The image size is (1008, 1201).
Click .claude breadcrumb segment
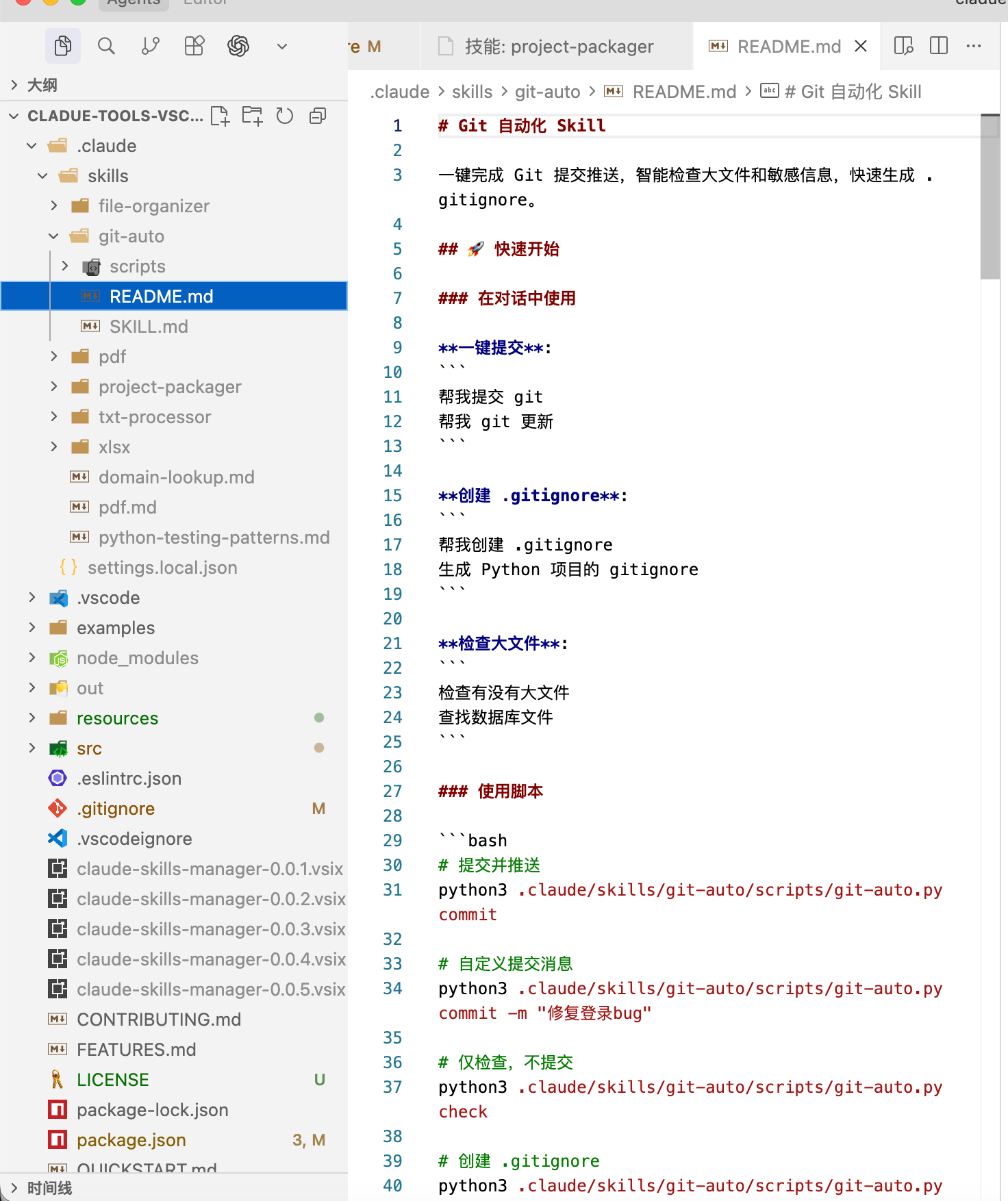[400, 92]
